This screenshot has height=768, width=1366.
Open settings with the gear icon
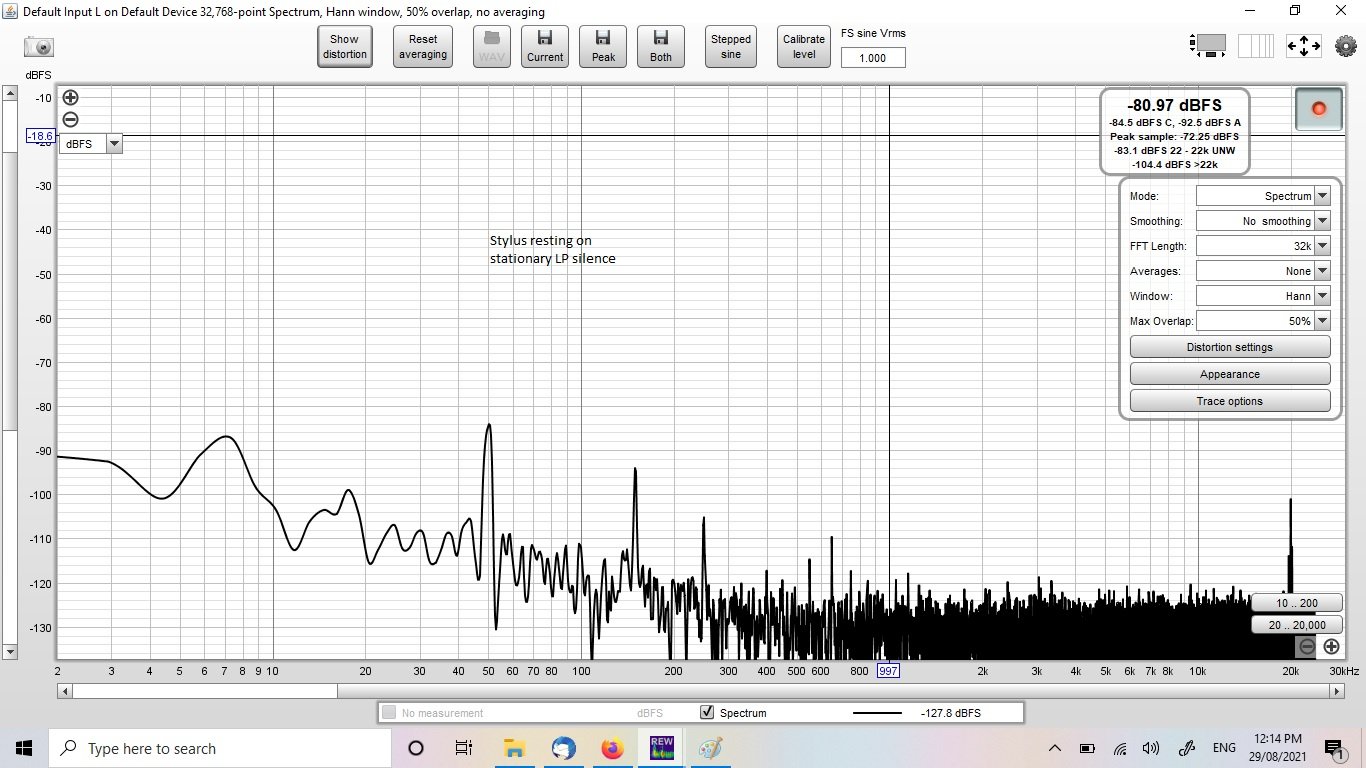point(1346,46)
